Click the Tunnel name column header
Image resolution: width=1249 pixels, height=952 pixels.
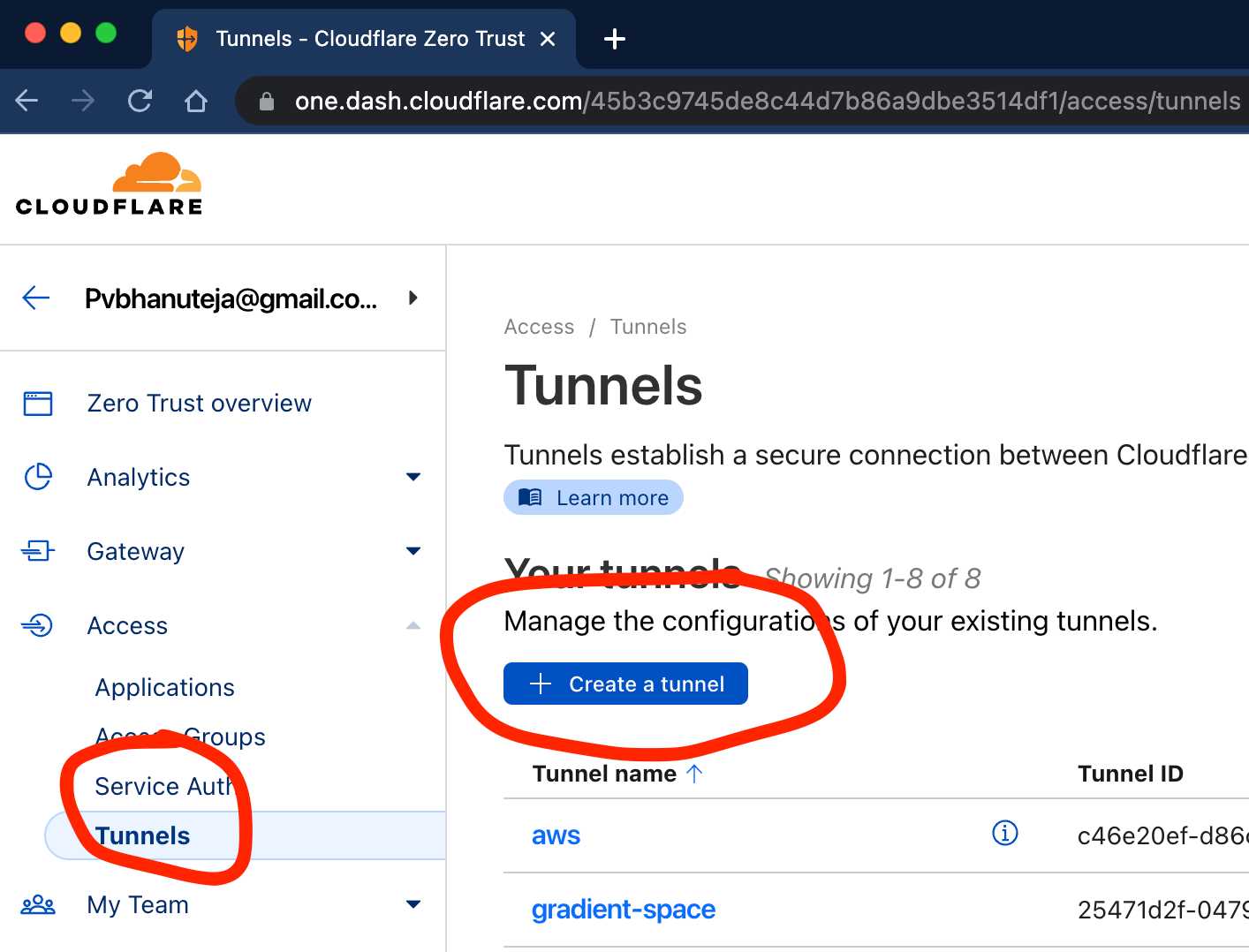604,774
